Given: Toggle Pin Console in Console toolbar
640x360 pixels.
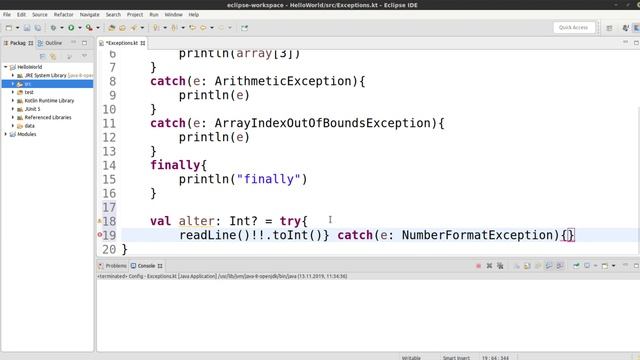Looking at the screenshot, I should (x=576, y=266).
